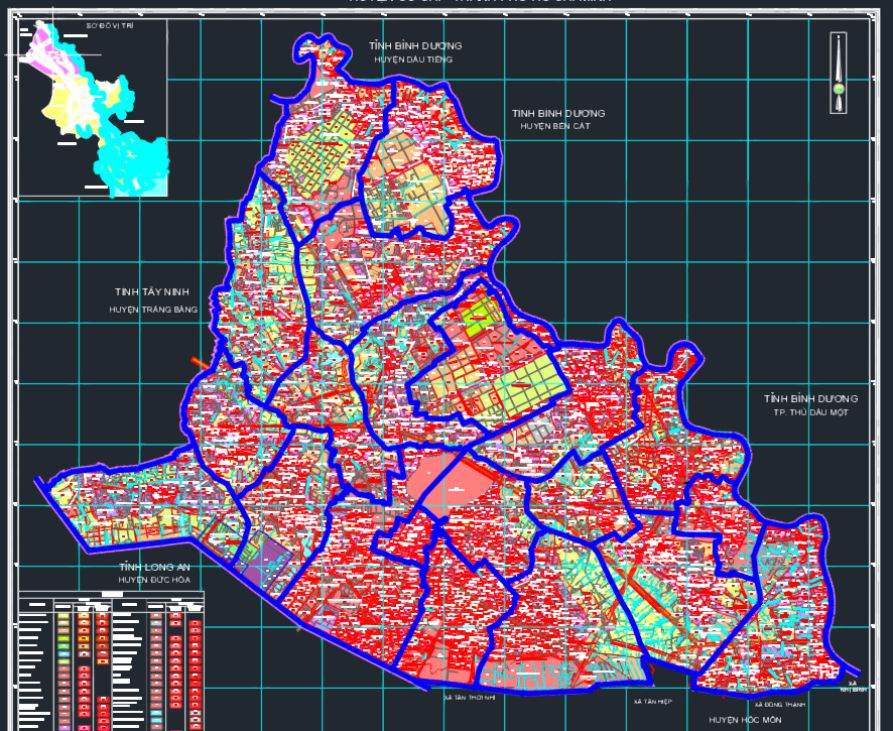Click the "TỈNH TÂY NINH" label
Viewport: 893px width, 731px height.
pyautogui.click(x=152, y=292)
